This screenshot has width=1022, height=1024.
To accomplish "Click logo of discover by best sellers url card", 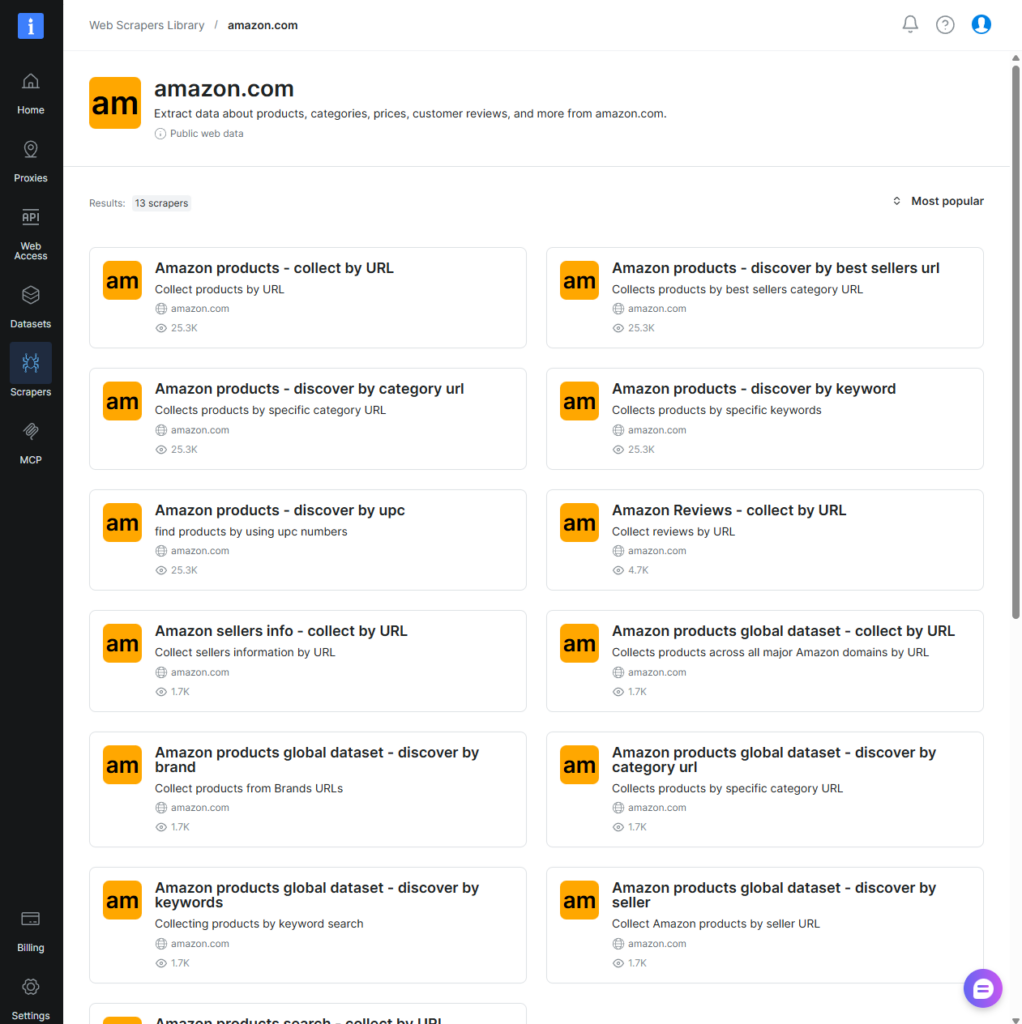I will 579,280.
